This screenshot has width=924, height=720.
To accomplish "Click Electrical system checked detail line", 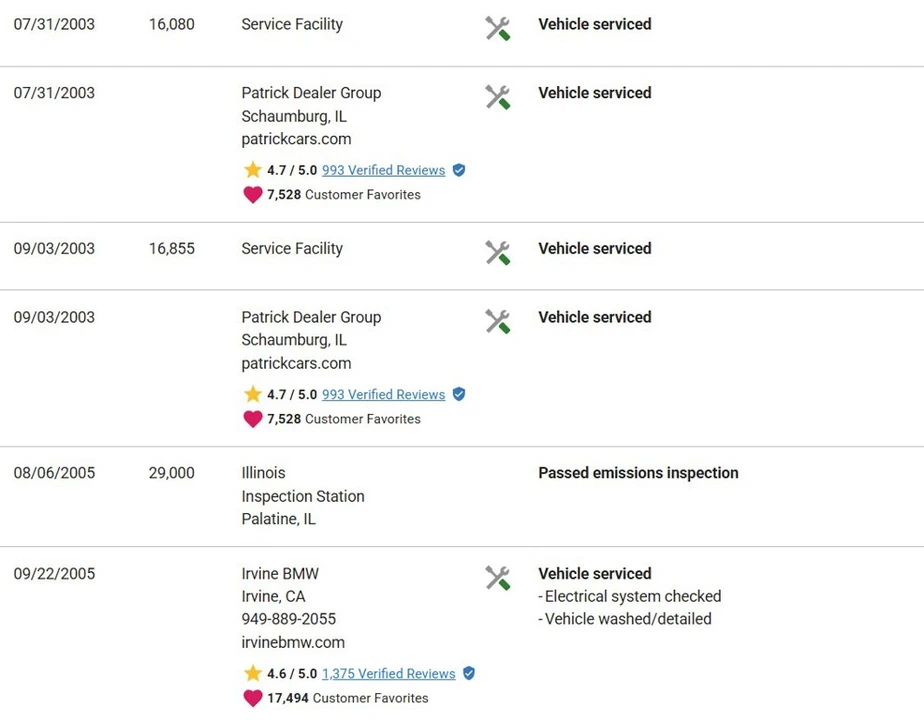I will click(629, 596).
